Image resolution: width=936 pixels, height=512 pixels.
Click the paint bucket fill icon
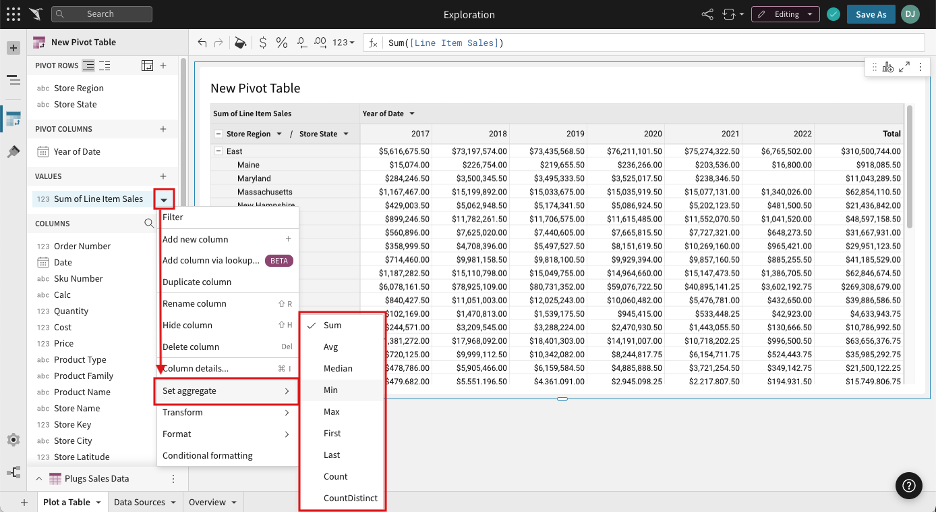[240, 43]
